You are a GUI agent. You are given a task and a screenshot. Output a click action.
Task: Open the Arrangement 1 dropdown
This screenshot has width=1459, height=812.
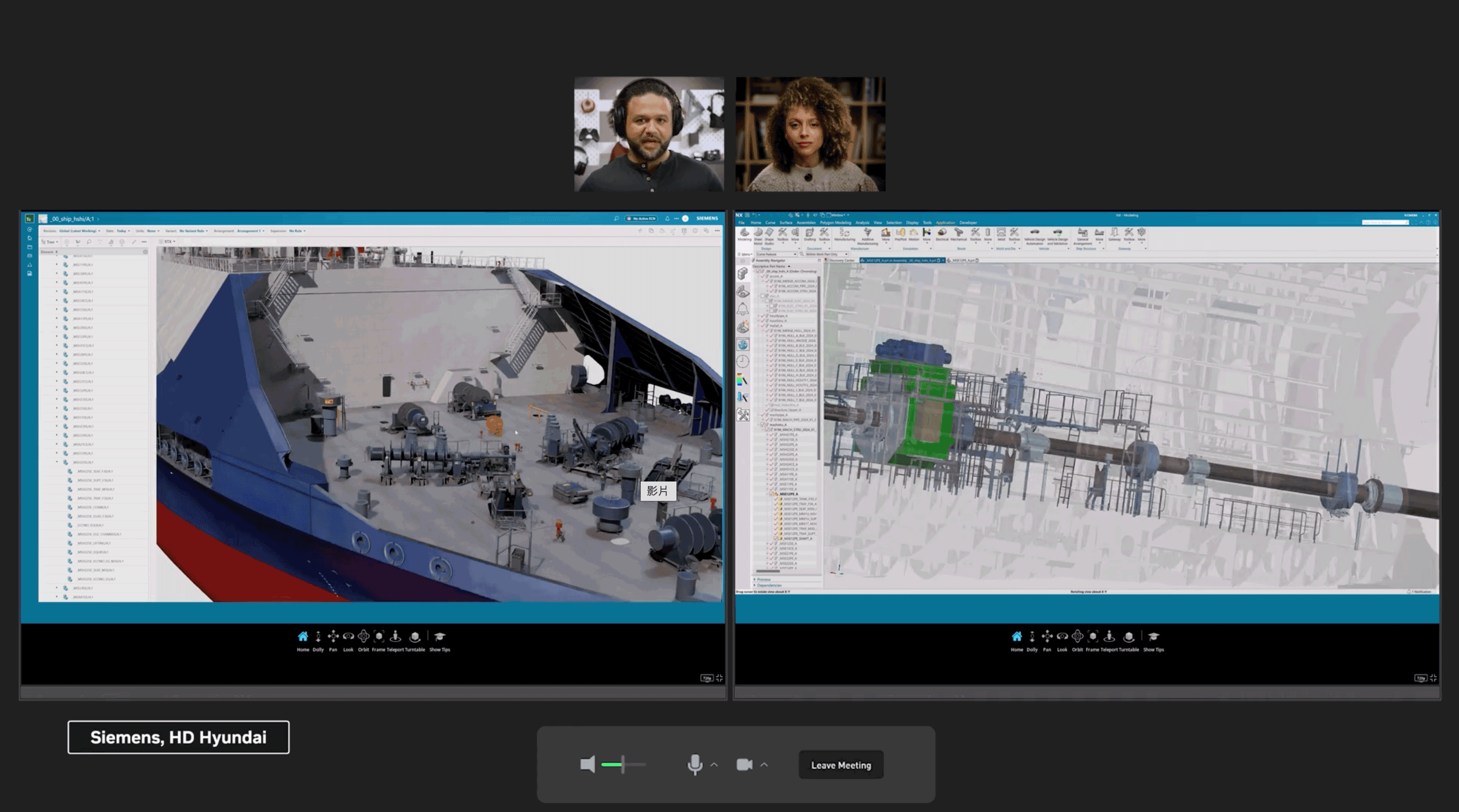pyautogui.click(x=250, y=231)
